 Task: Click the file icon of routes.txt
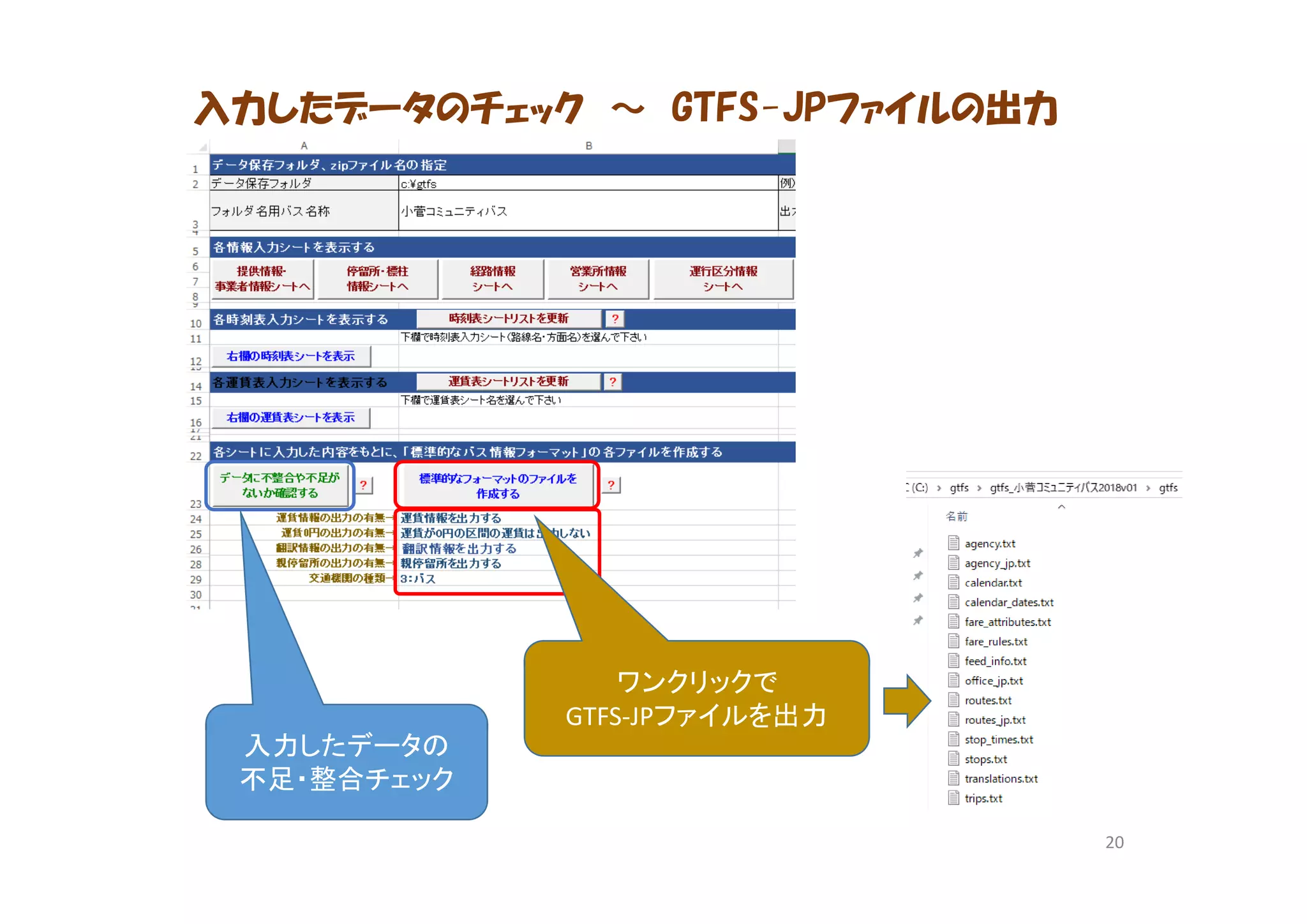click(x=953, y=700)
